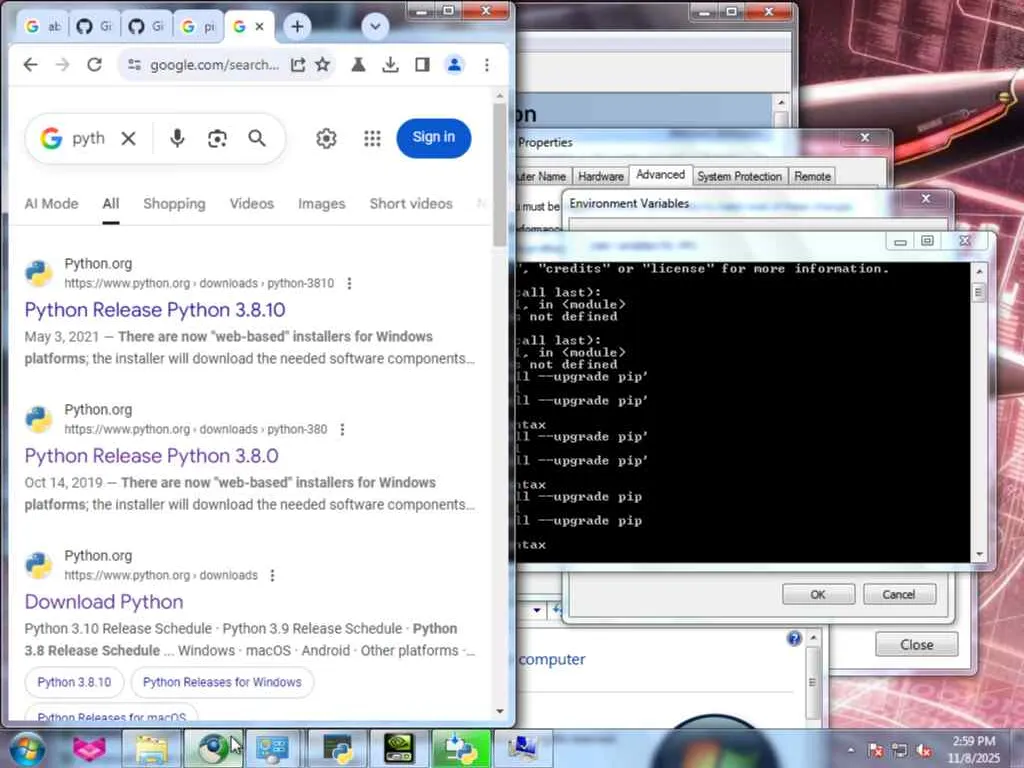Viewport: 1024px width, 768px height.
Task: Switch to second GitHub tab
Action: point(146,27)
